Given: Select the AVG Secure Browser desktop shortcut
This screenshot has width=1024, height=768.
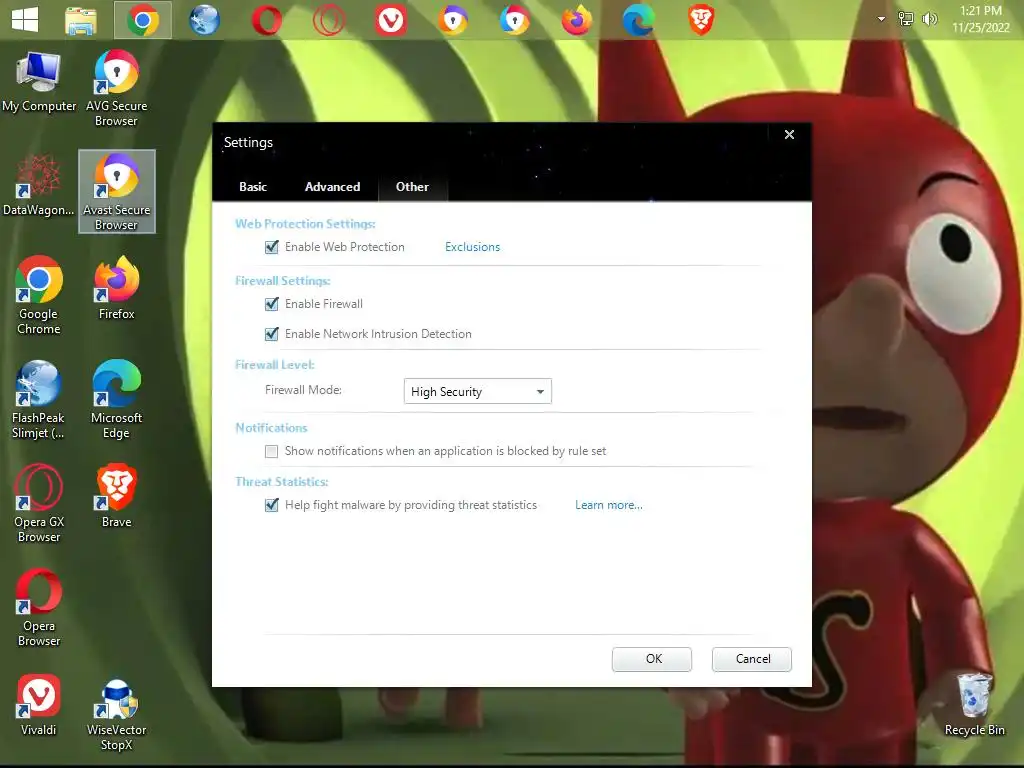Looking at the screenshot, I should (x=116, y=88).
